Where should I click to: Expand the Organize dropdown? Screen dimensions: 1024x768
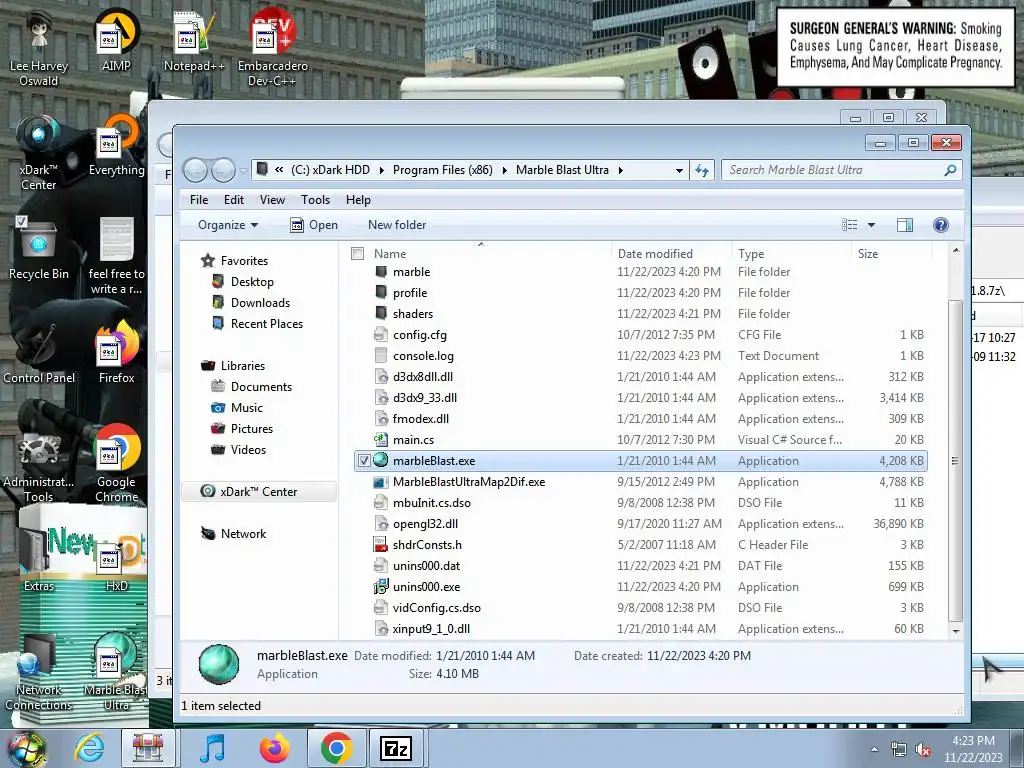pos(228,225)
